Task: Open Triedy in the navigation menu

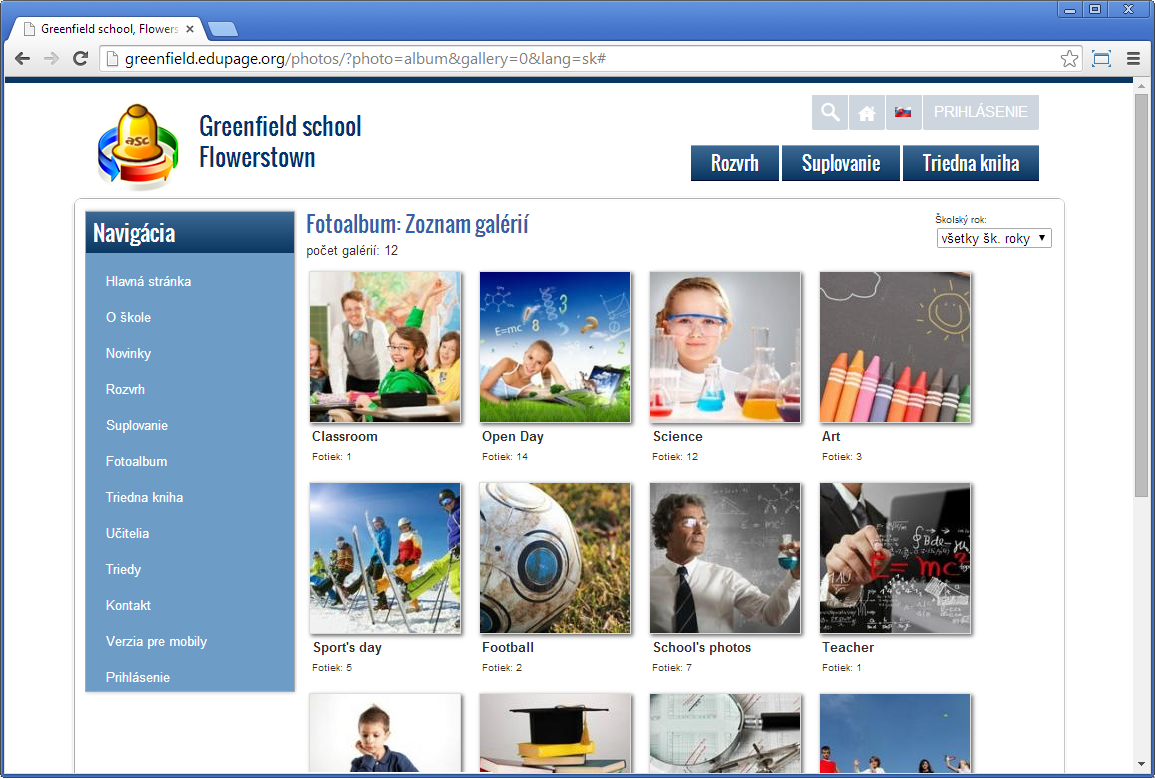Action: click(123, 570)
